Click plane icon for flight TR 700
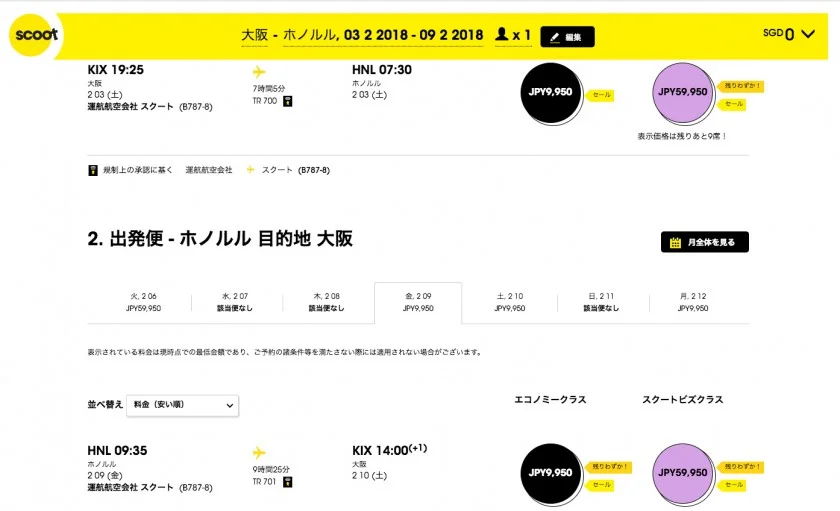The image size is (840, 511). click(259, 72)
